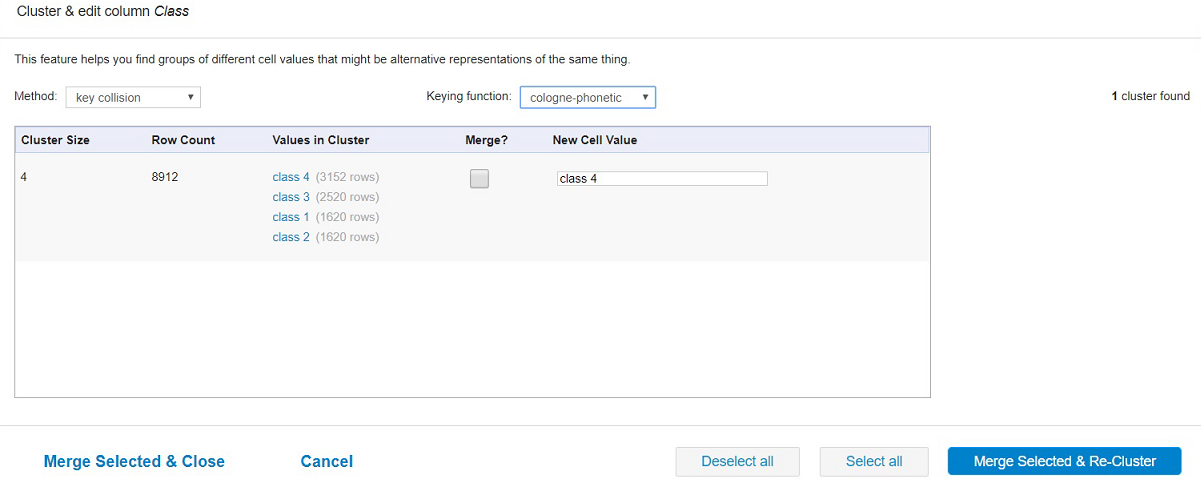1204x483 pixels.
Task: Select the 'class 3' cluster value
Action: pos(291,197)
